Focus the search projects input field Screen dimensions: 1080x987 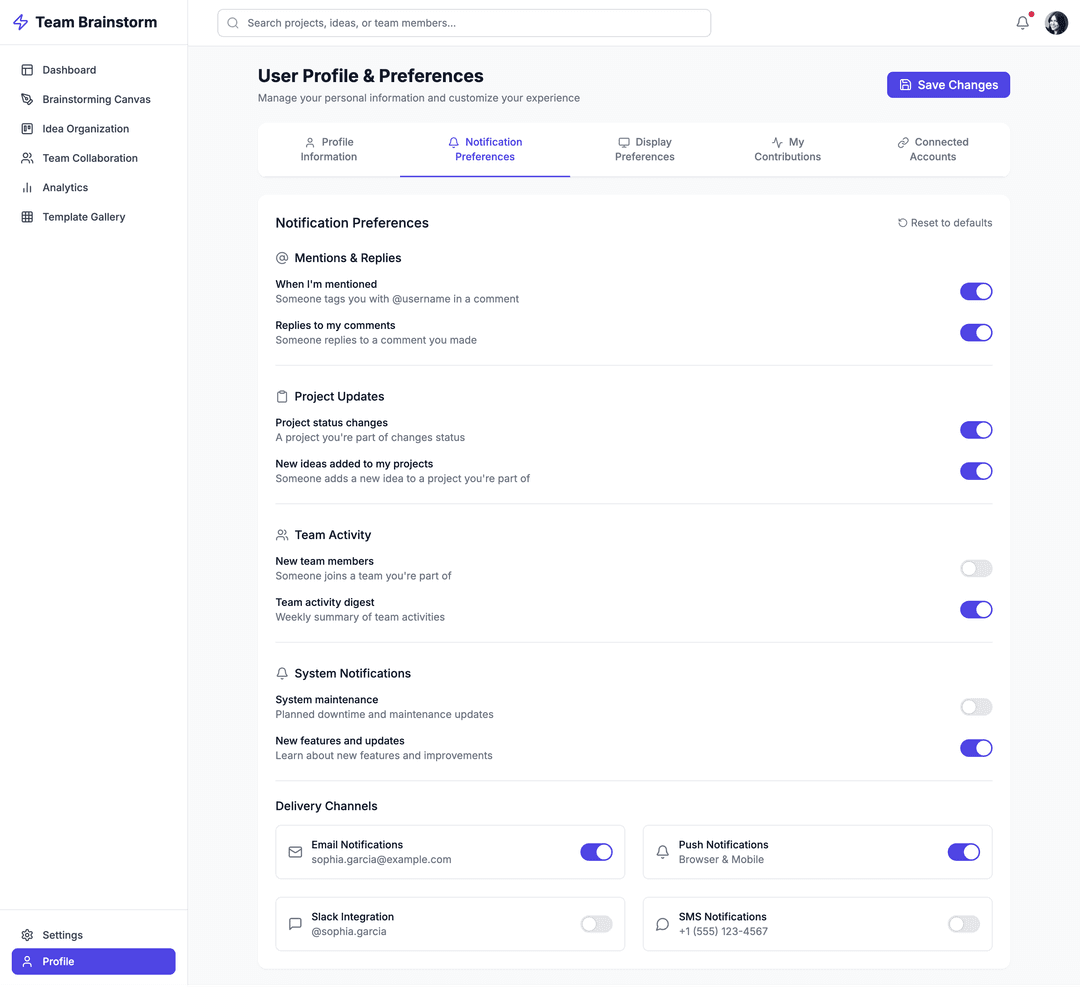464,23
